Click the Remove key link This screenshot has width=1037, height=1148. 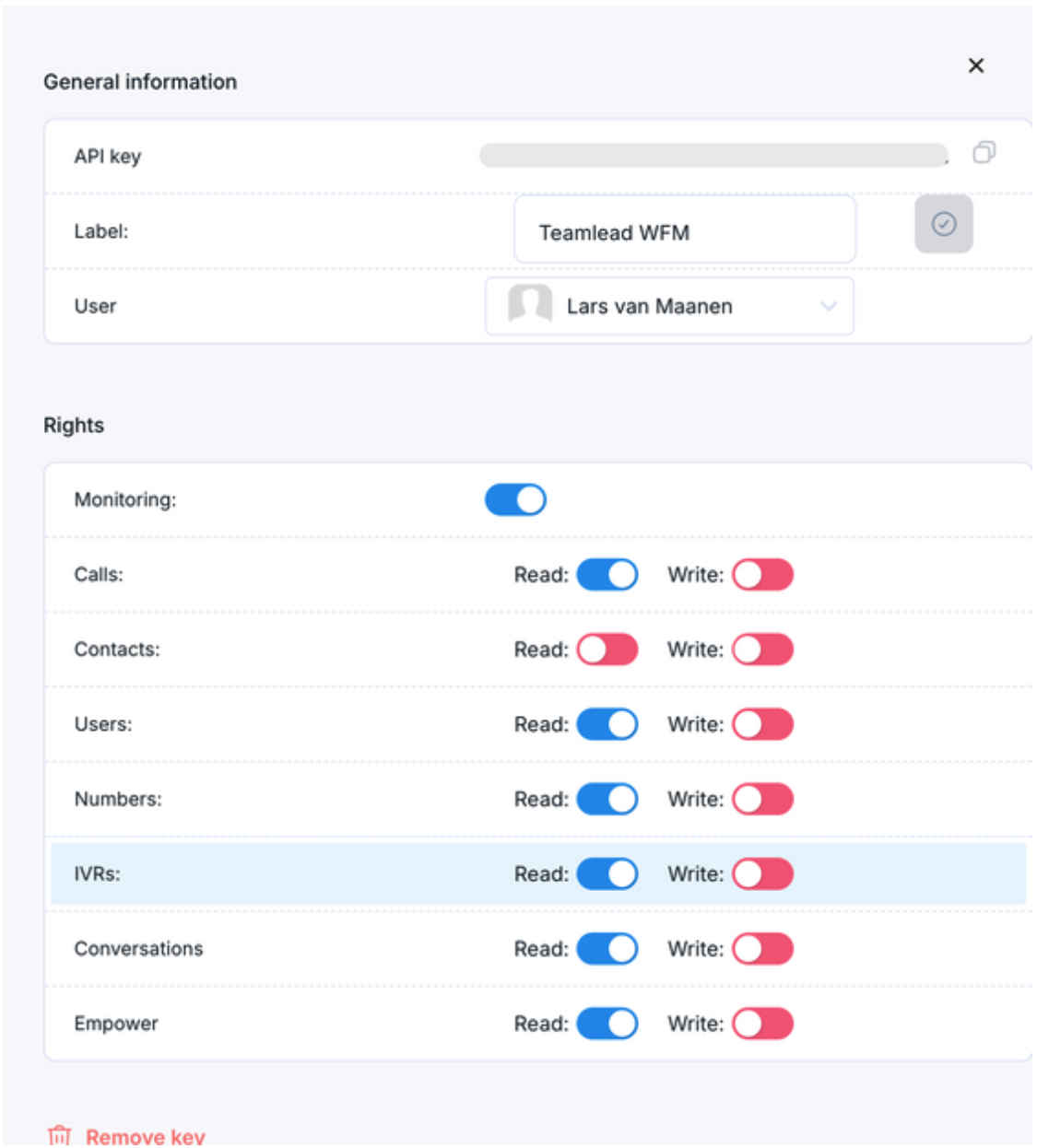pos(145,1136)
